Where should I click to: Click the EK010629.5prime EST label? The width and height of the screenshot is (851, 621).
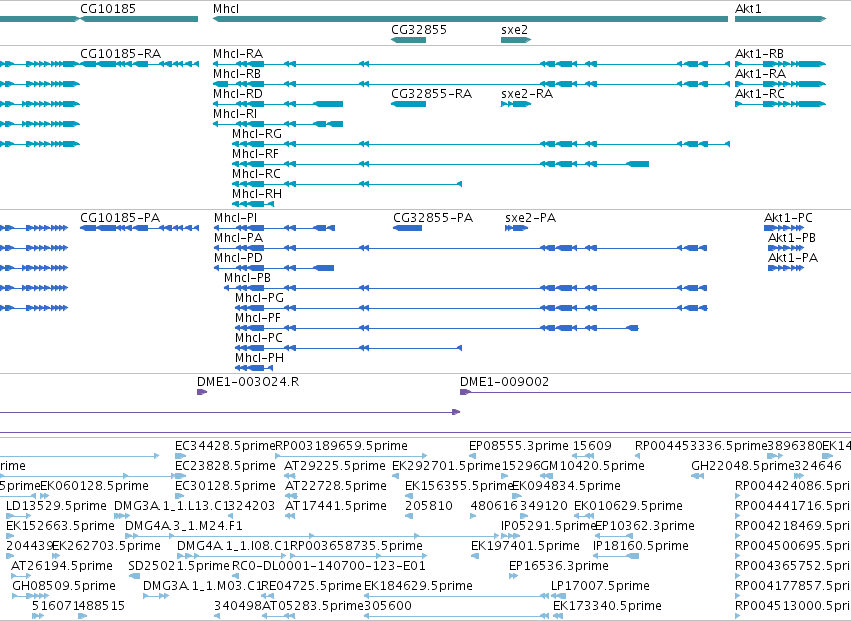[628, 506]
